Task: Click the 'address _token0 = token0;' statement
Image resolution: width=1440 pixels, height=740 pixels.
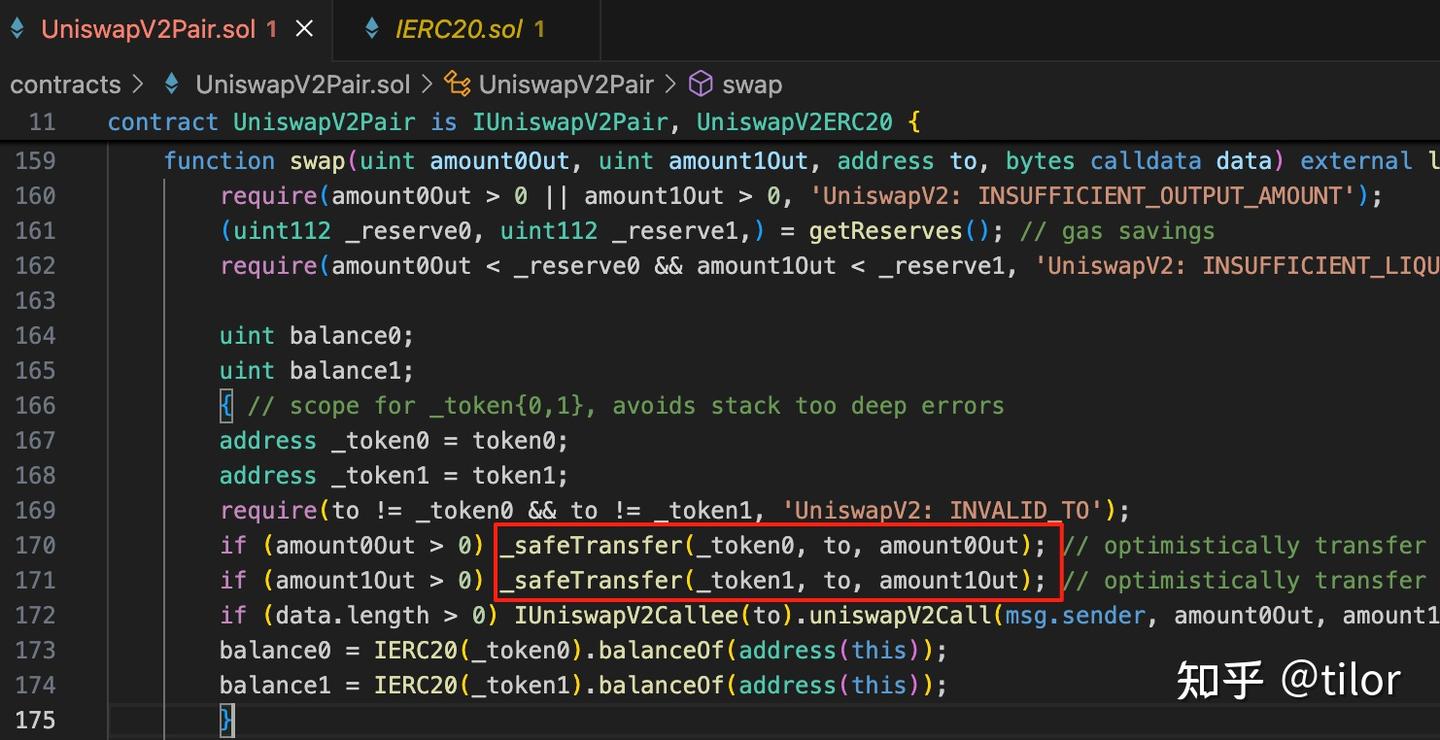Action: (394, 441)
